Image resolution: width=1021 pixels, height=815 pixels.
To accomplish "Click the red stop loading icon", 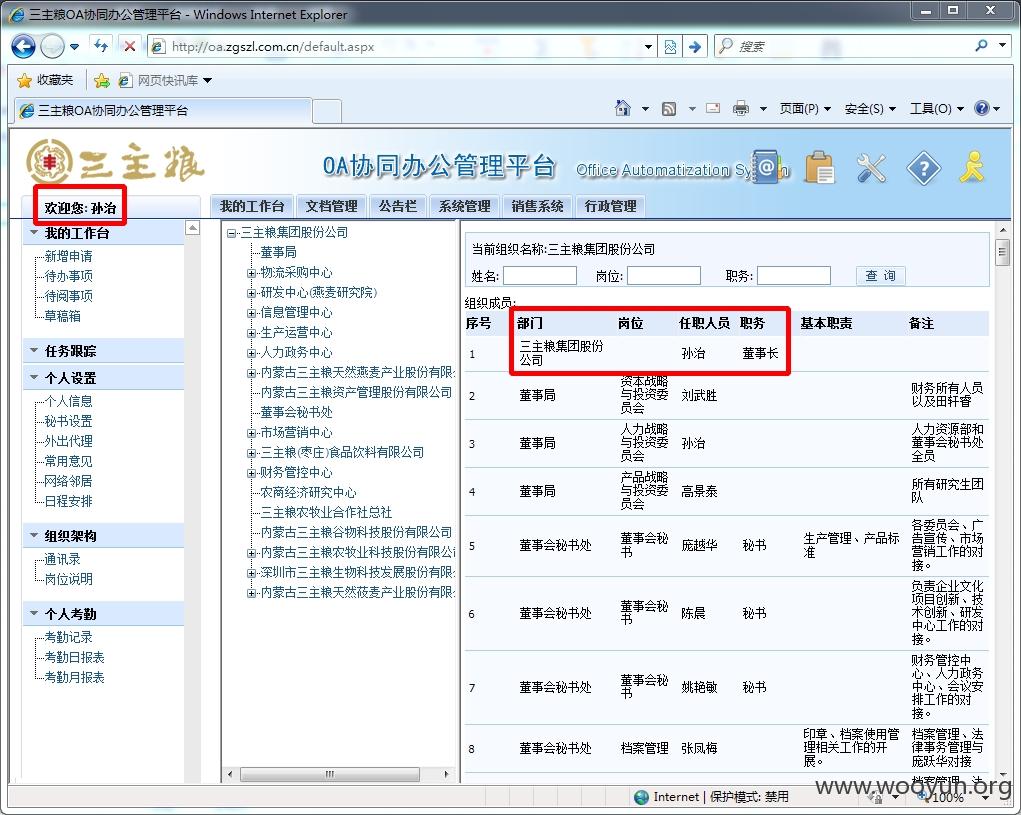I will pyautogui.click(x=130, y=46).
